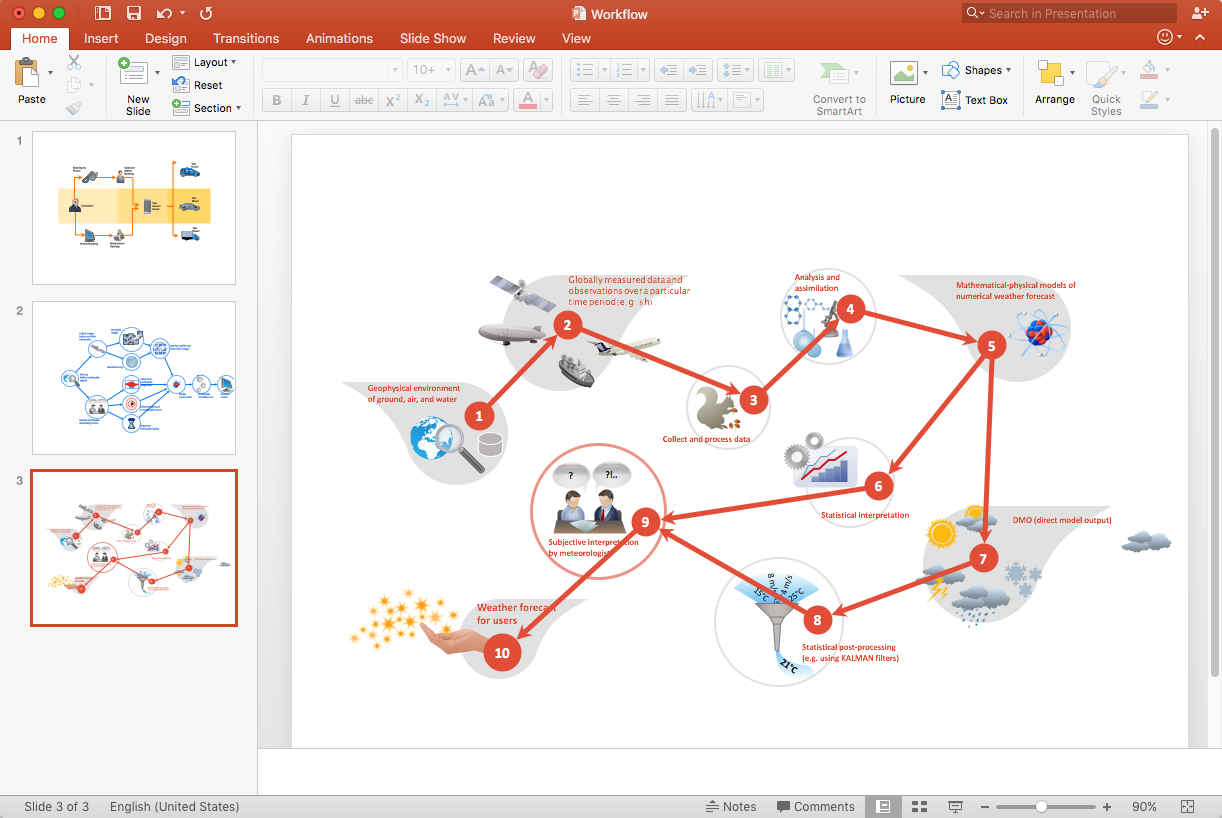Screen dimensions: 1222x818
Task: Toggle italic formatting
Action: (305, 100)
